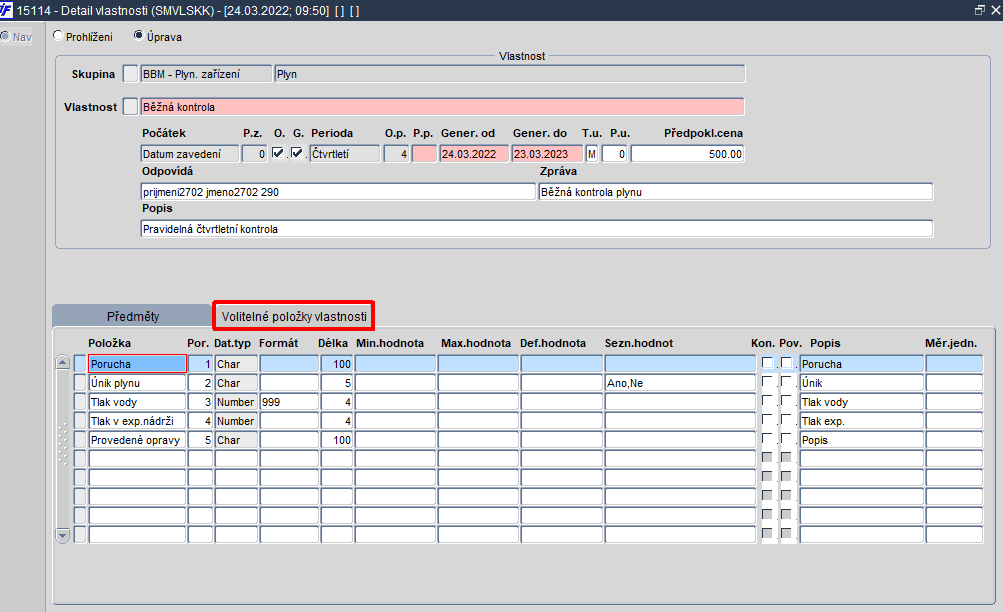The image size is (1003, 612).
Task: Open the Dat.typ field for Tlak vody
Action: [236, 402]
